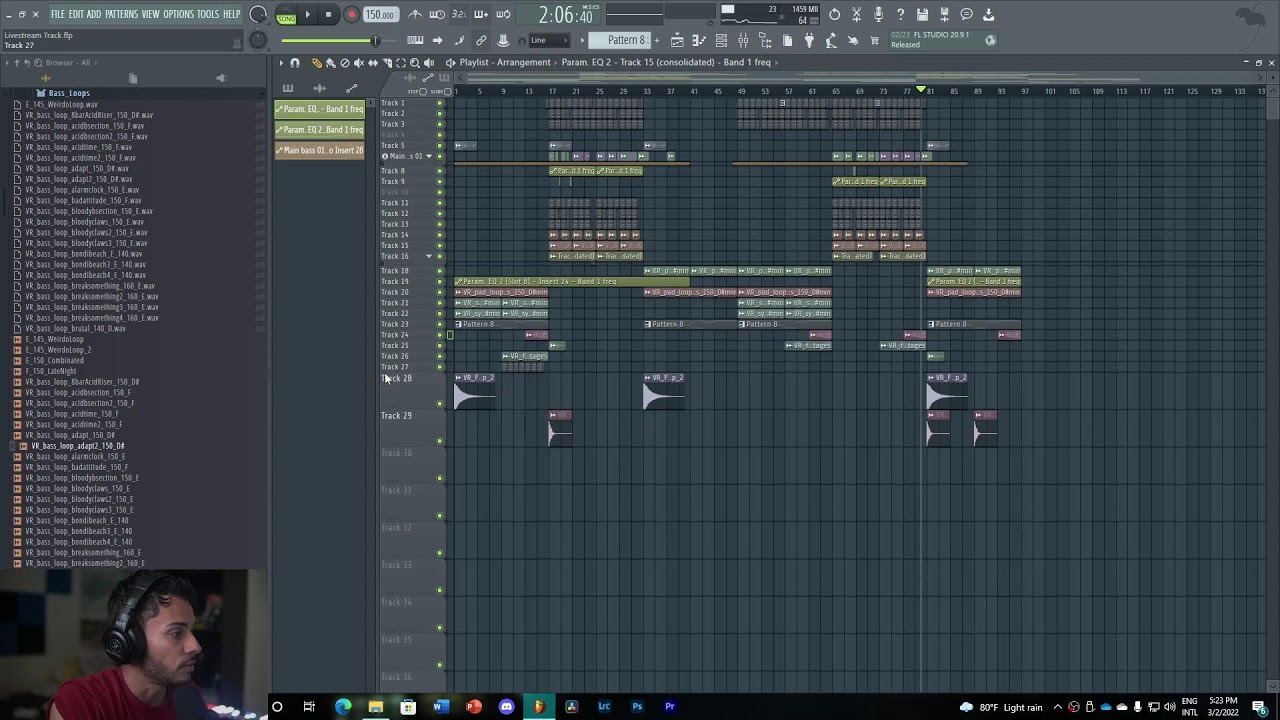
Task: Select VR_bass_loop_brutal_140_D.wav in the browser
Action: 75,328
